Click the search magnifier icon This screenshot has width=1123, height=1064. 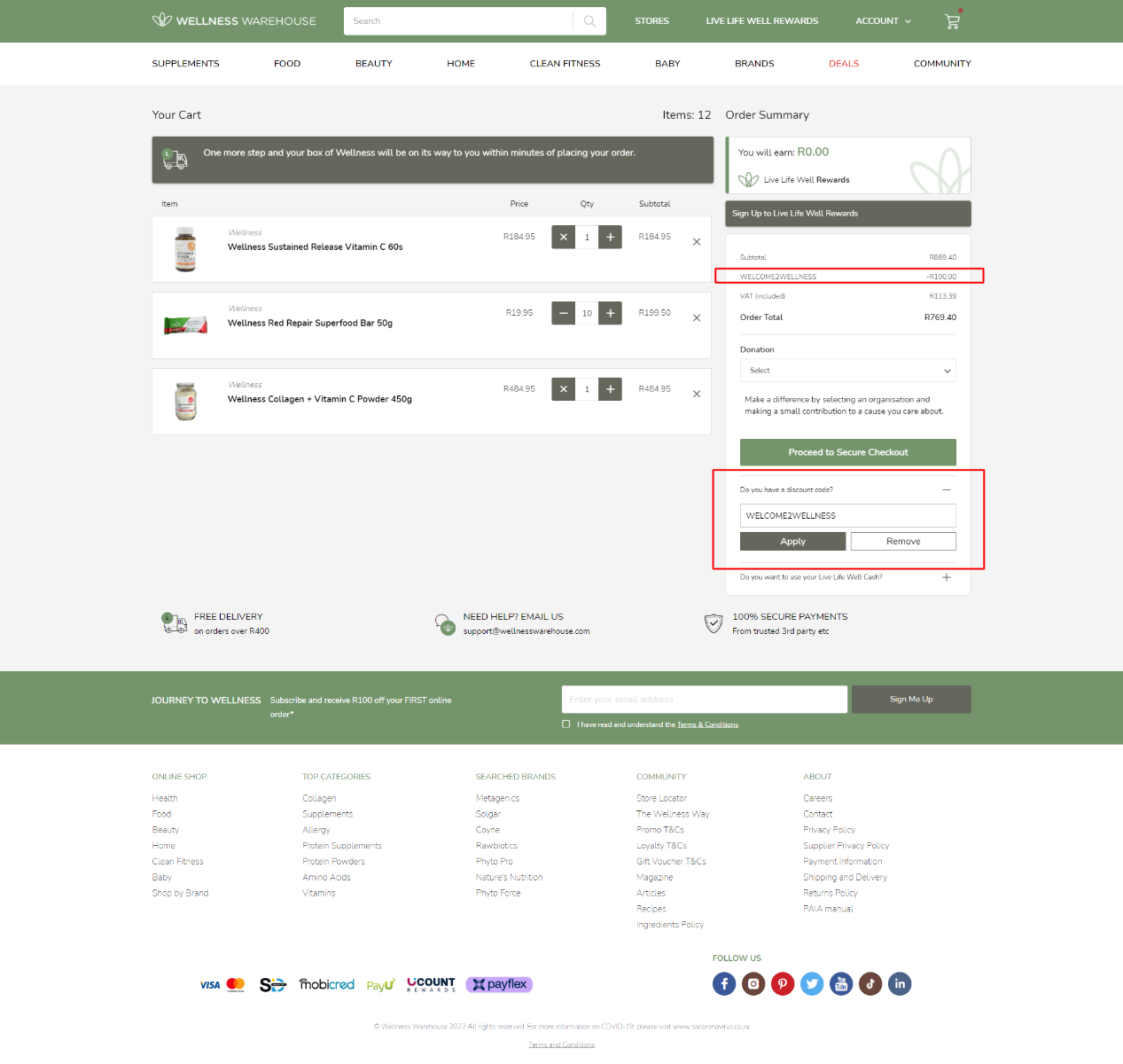[589, 21]
